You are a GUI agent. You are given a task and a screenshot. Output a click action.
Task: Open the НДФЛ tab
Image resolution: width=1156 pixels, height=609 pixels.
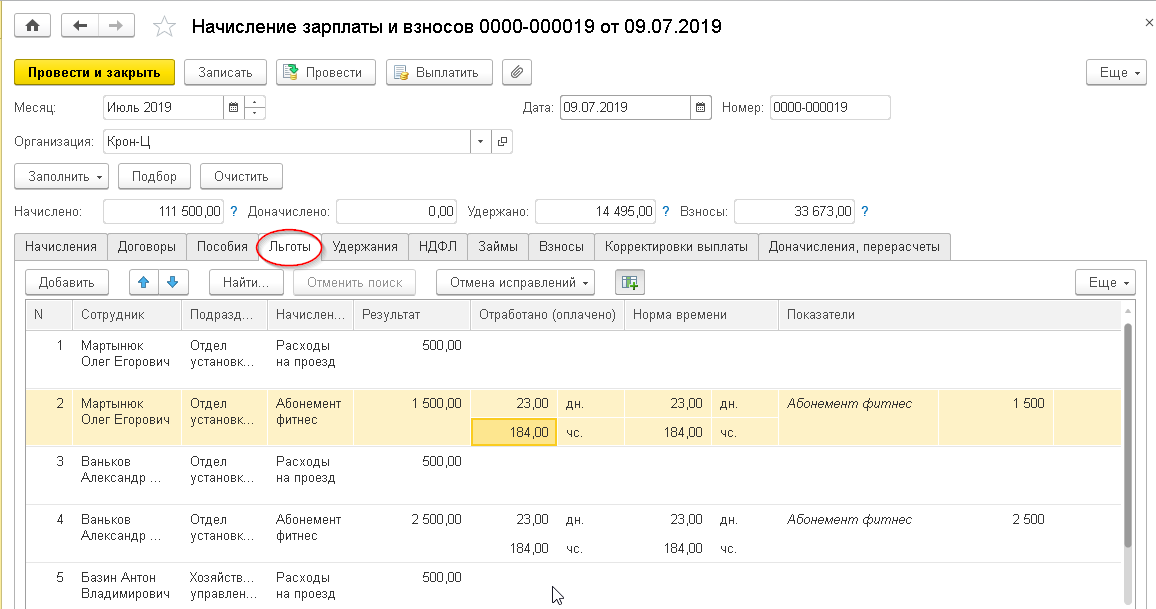point(438,247)
